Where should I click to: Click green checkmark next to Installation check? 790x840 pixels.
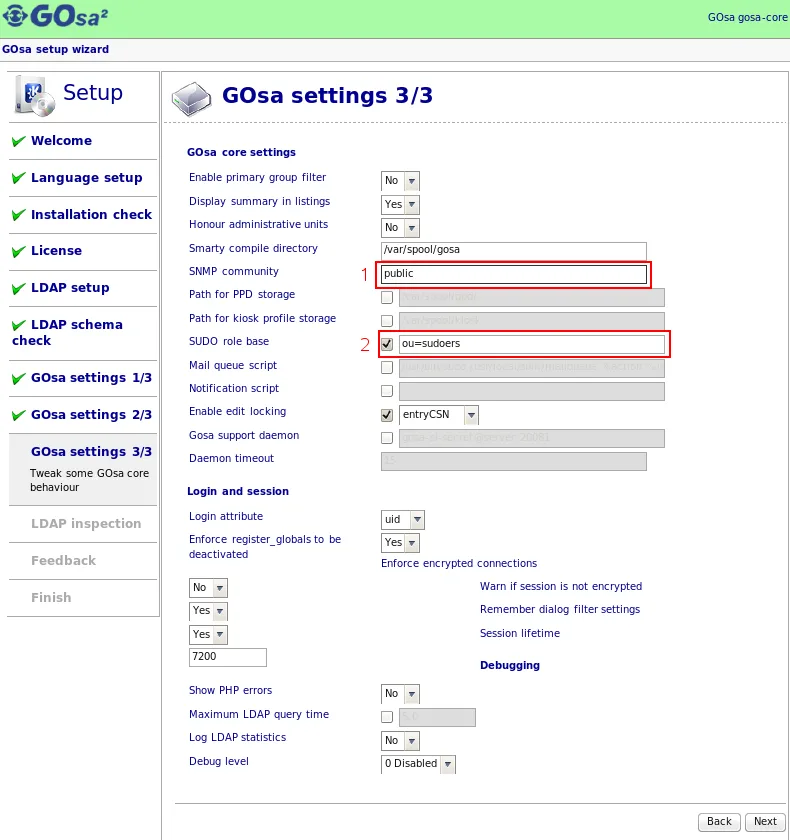coord(19,215)
